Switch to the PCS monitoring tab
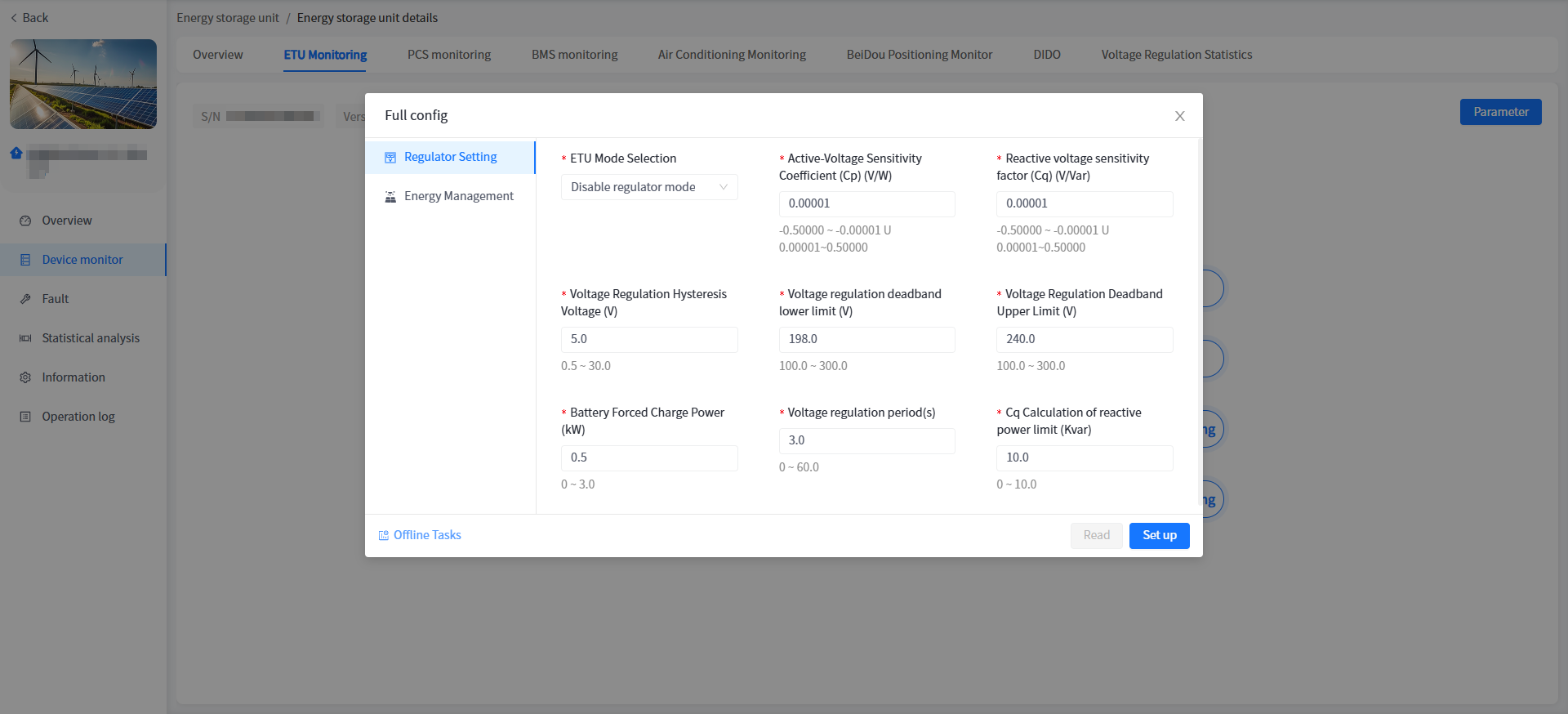1568x714 pixels. [x=449, y=55]
